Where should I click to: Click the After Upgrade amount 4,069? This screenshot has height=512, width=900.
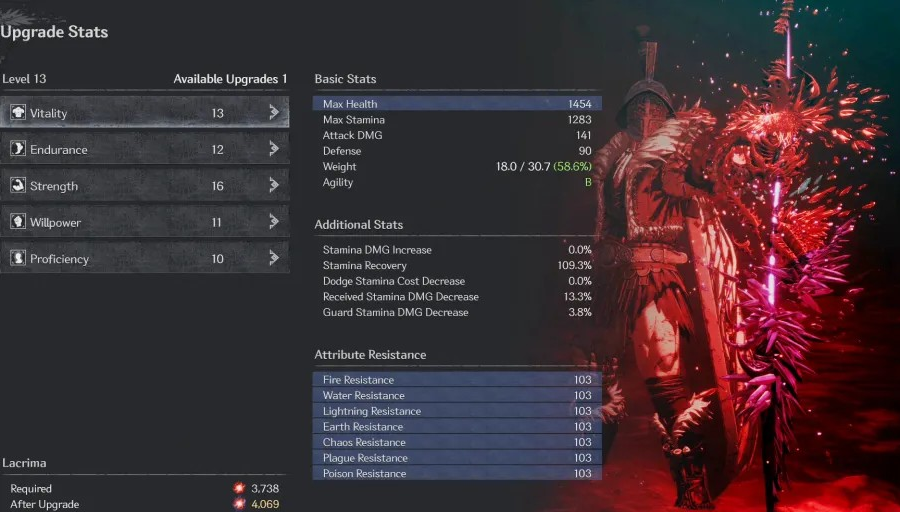point(265,504)
